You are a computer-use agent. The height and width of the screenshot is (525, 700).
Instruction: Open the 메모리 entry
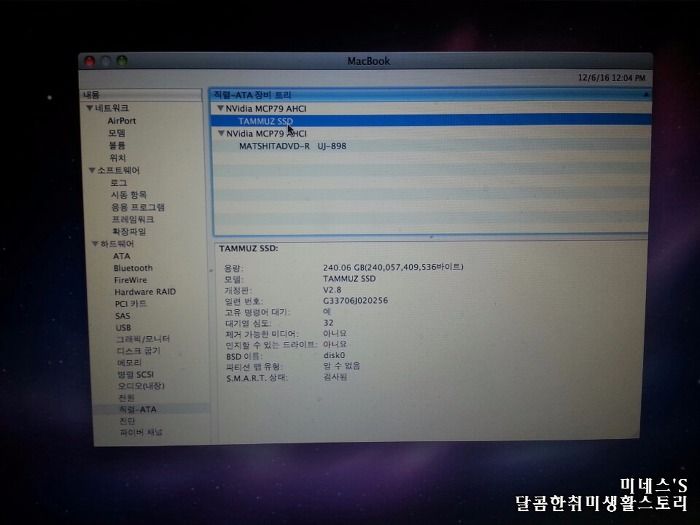pyautogui.click(x=129, y=362)
